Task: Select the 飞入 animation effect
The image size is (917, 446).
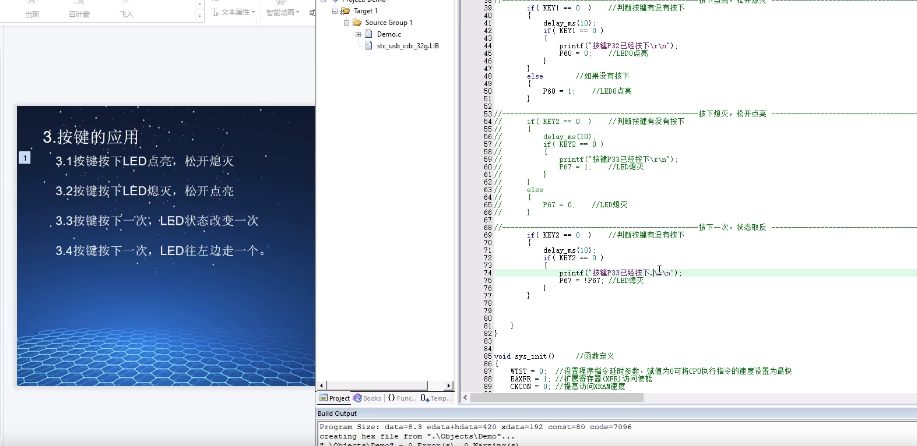Action: [126, 10]
